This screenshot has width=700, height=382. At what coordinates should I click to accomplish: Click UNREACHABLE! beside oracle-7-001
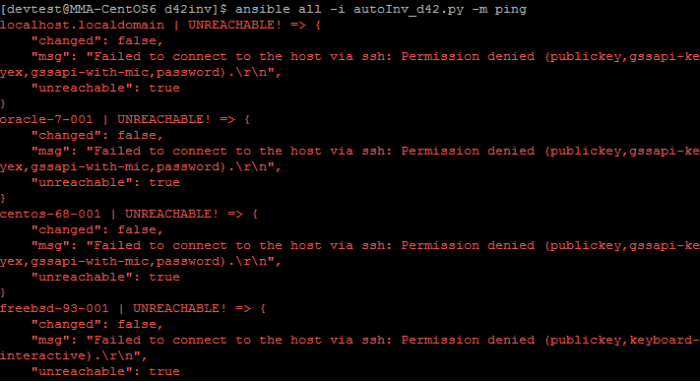[164, 120]
